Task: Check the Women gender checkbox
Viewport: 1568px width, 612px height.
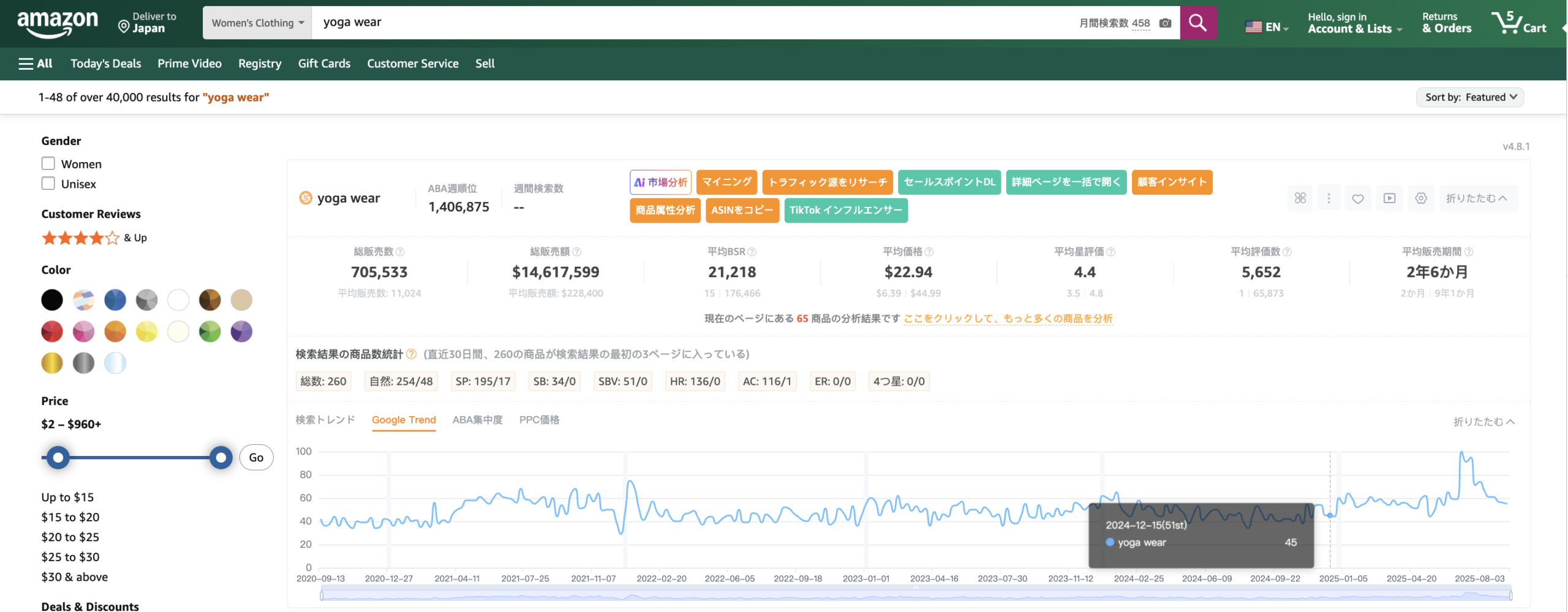Action: [48, 163]
